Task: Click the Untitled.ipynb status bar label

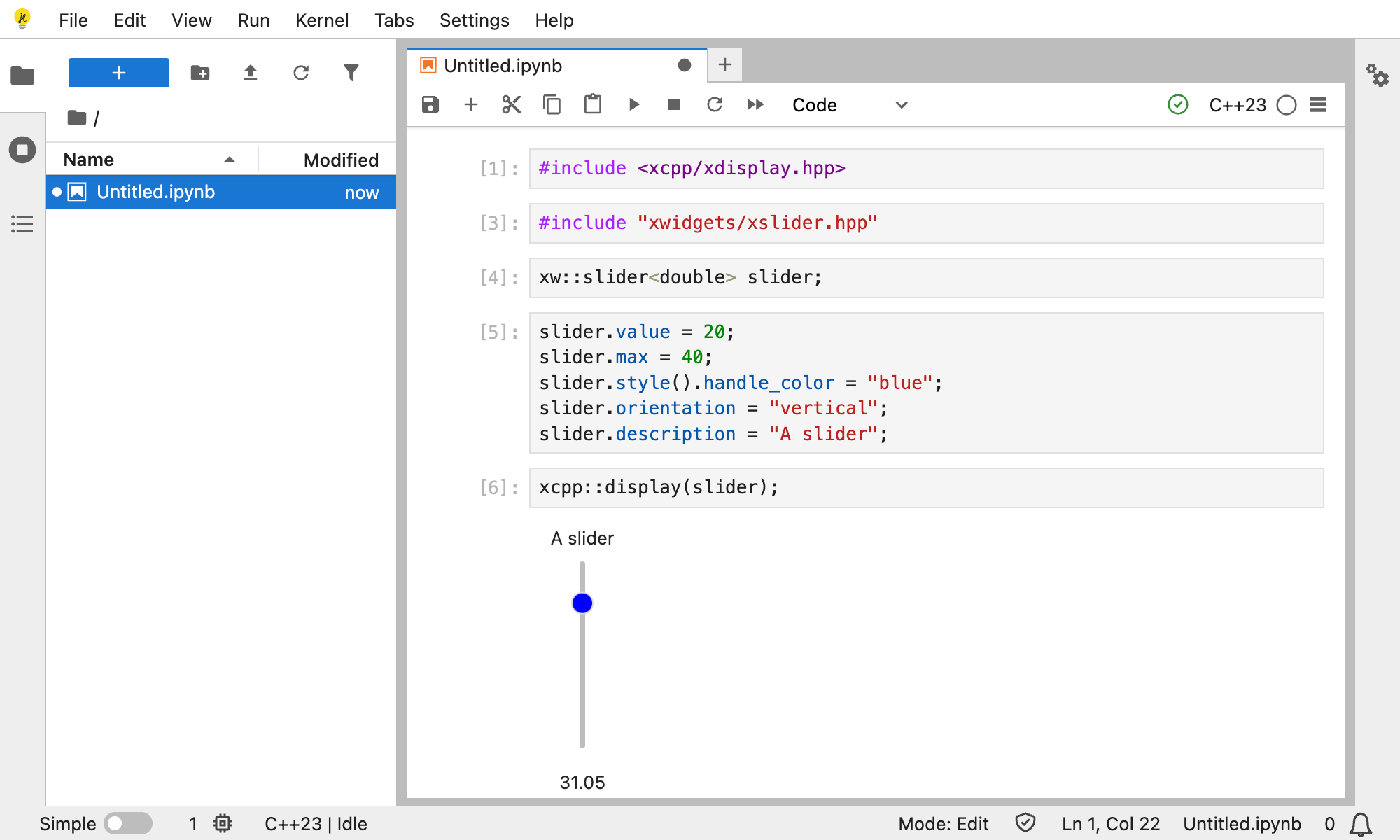Action: pos(1242,824)
